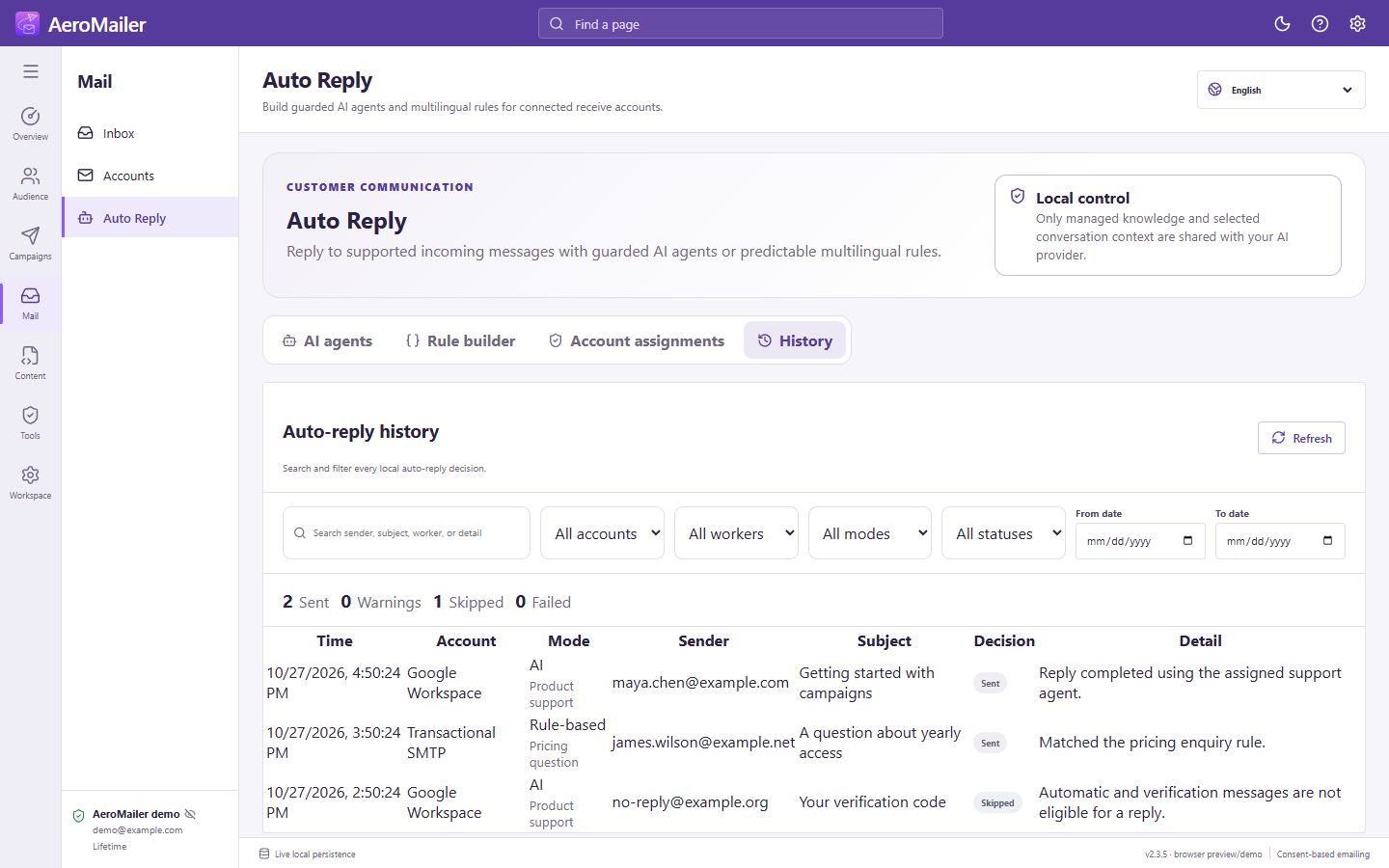Open the Tools section

pos(31,422)
